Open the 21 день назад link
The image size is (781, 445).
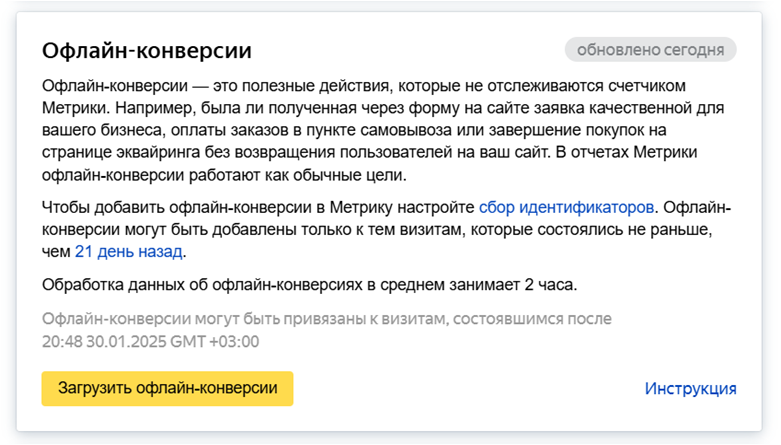[129, 252]
